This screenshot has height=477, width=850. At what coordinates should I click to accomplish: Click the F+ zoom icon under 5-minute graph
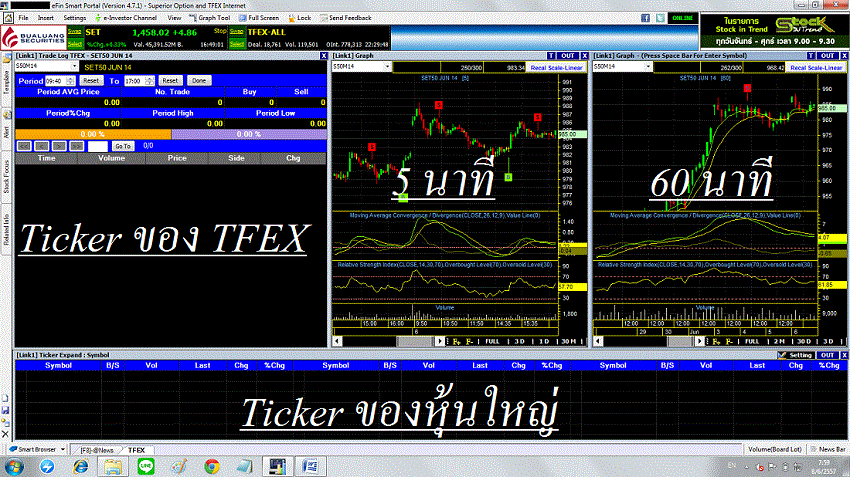[456, 341]
